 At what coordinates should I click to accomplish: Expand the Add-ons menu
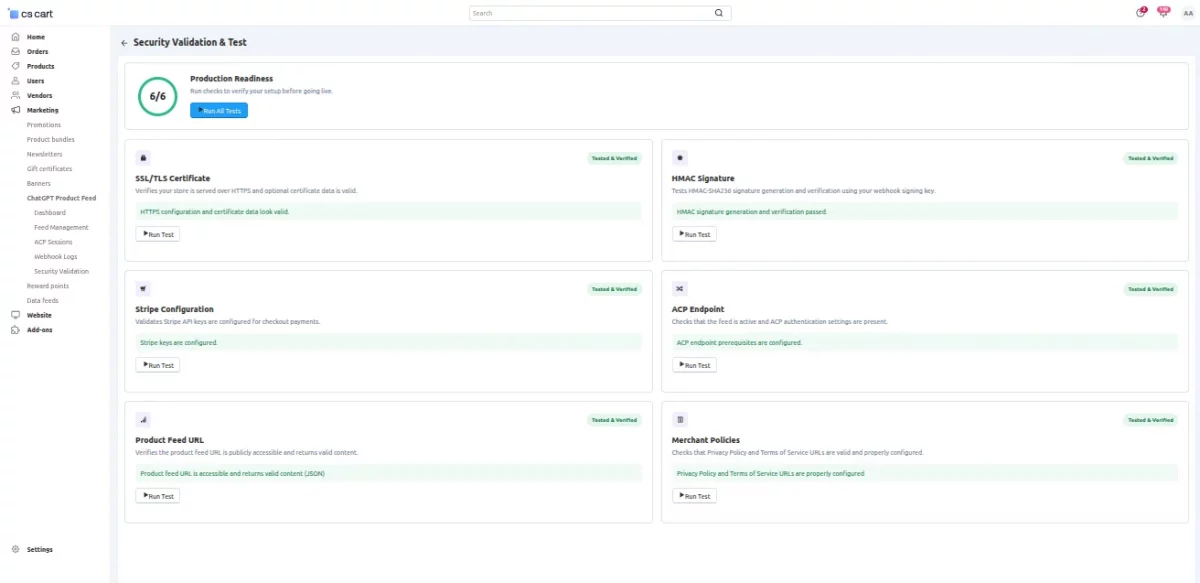pyautogui.click(x=40, y=330)
